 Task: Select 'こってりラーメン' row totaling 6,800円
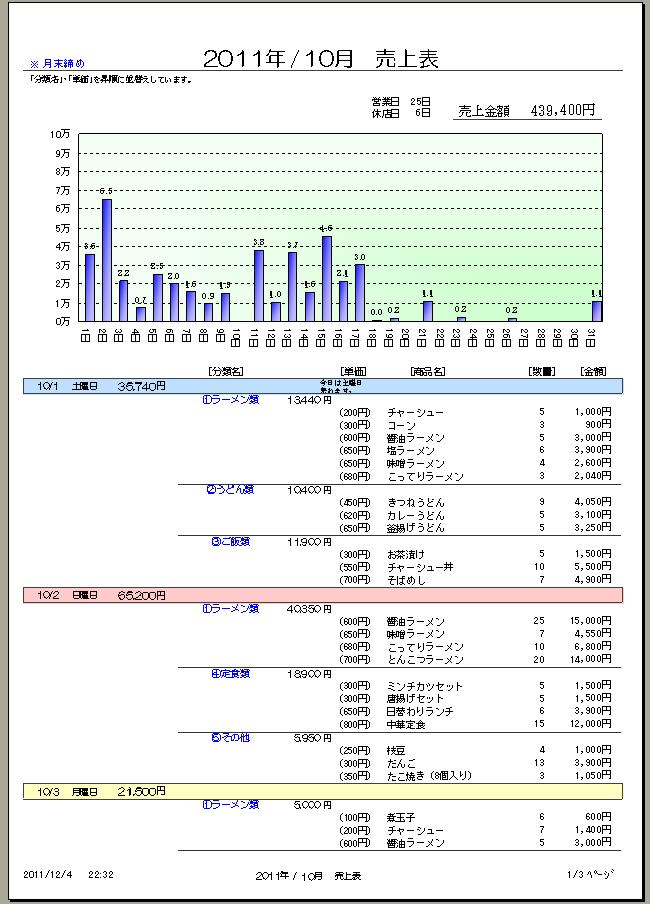coord(475,647)
